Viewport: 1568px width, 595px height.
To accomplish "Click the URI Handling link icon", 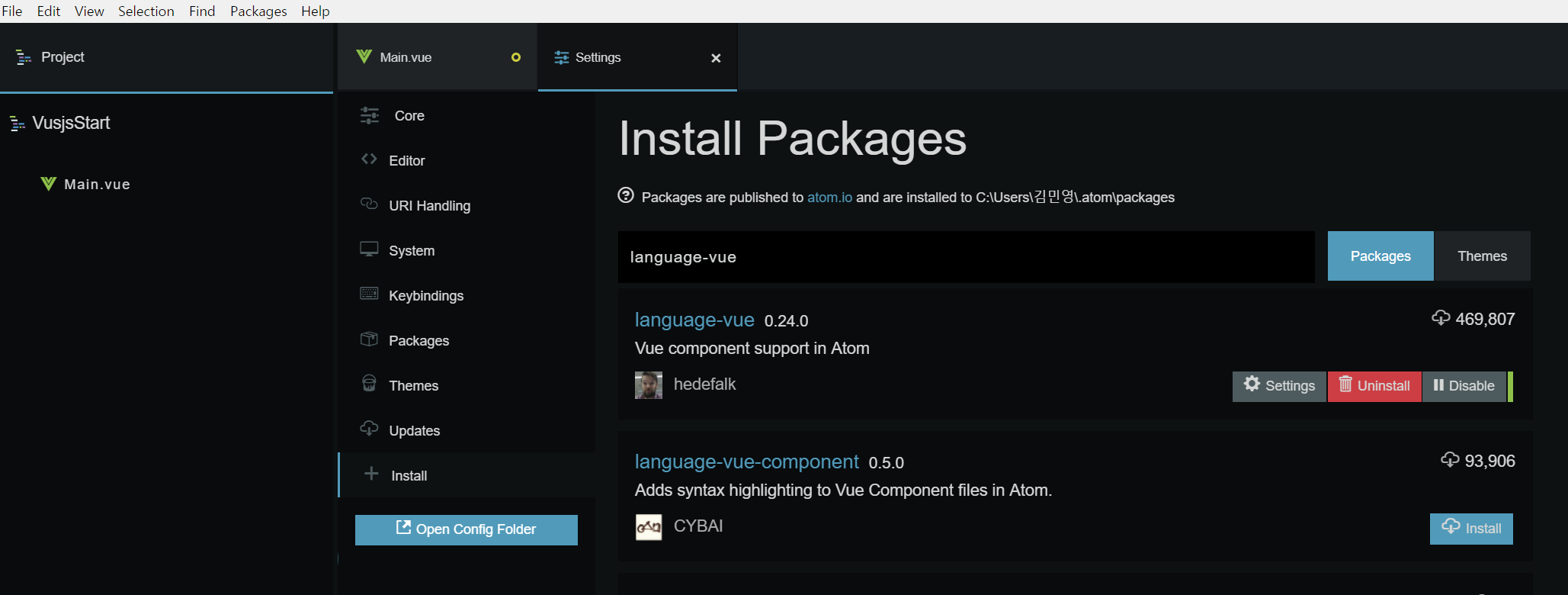I will 369,204.
